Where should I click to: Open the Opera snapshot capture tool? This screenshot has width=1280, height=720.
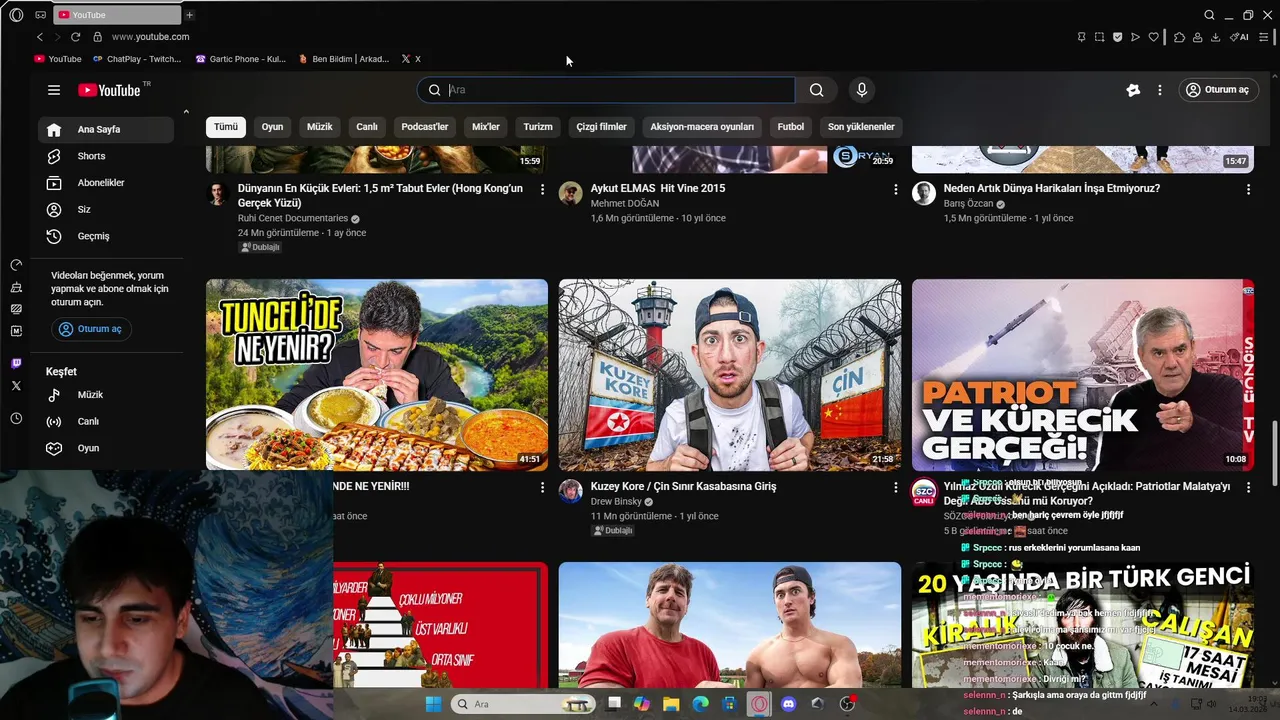pos(1099,37)
